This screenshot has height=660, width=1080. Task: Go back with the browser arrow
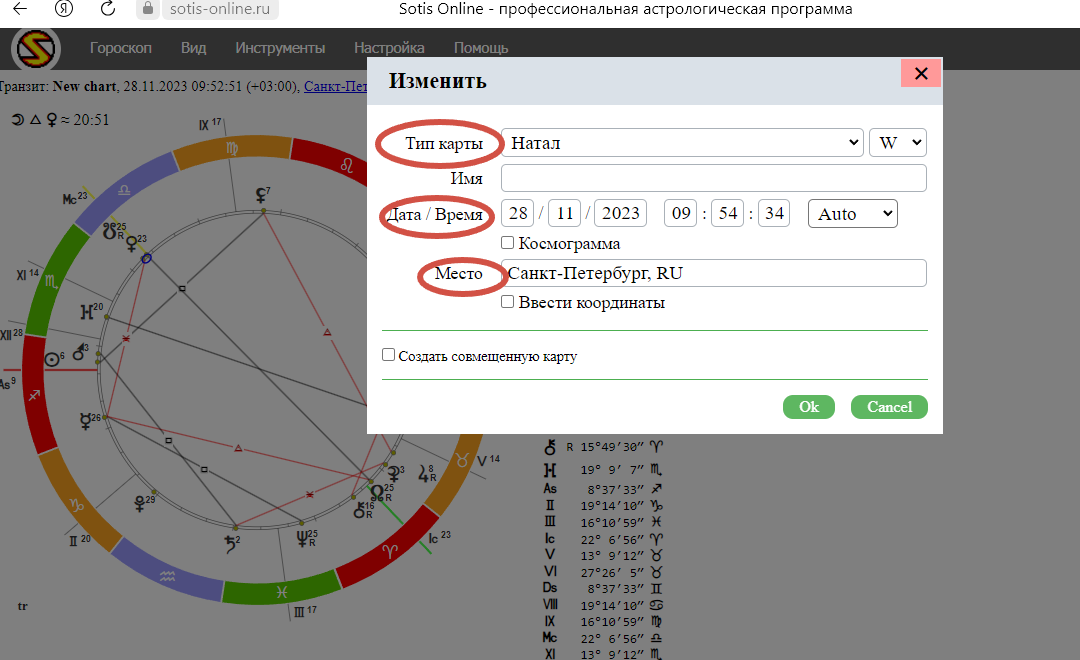[20, 8]
